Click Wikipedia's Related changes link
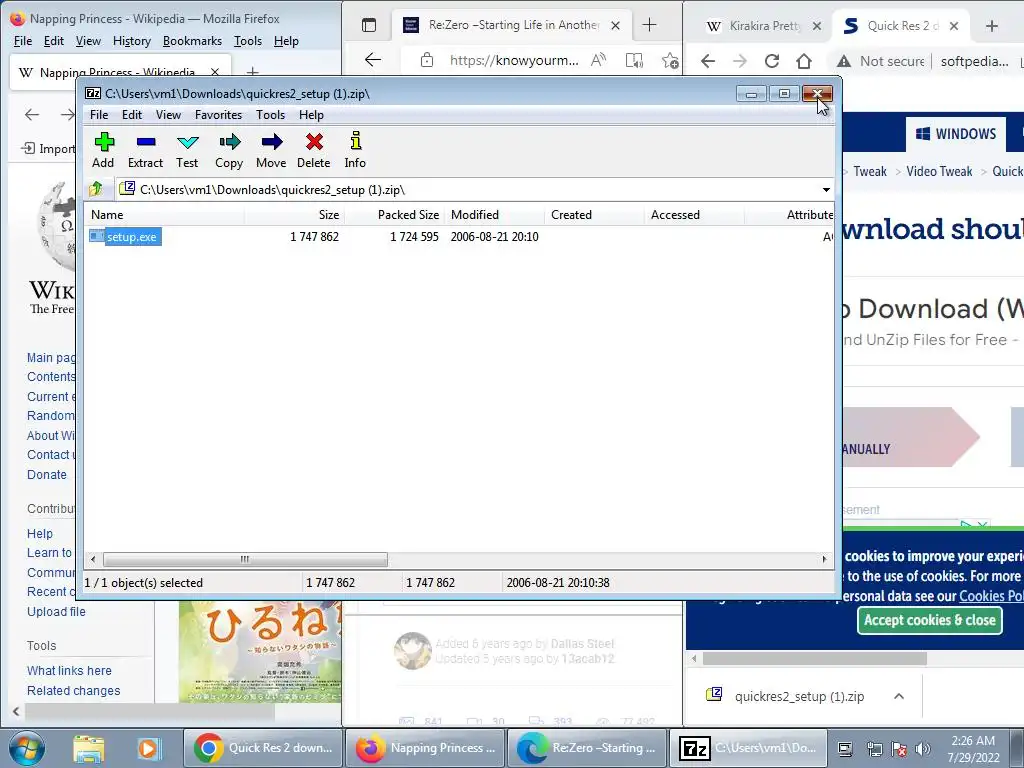Screen dimensions: 1024x768 (x=74, y=691)
